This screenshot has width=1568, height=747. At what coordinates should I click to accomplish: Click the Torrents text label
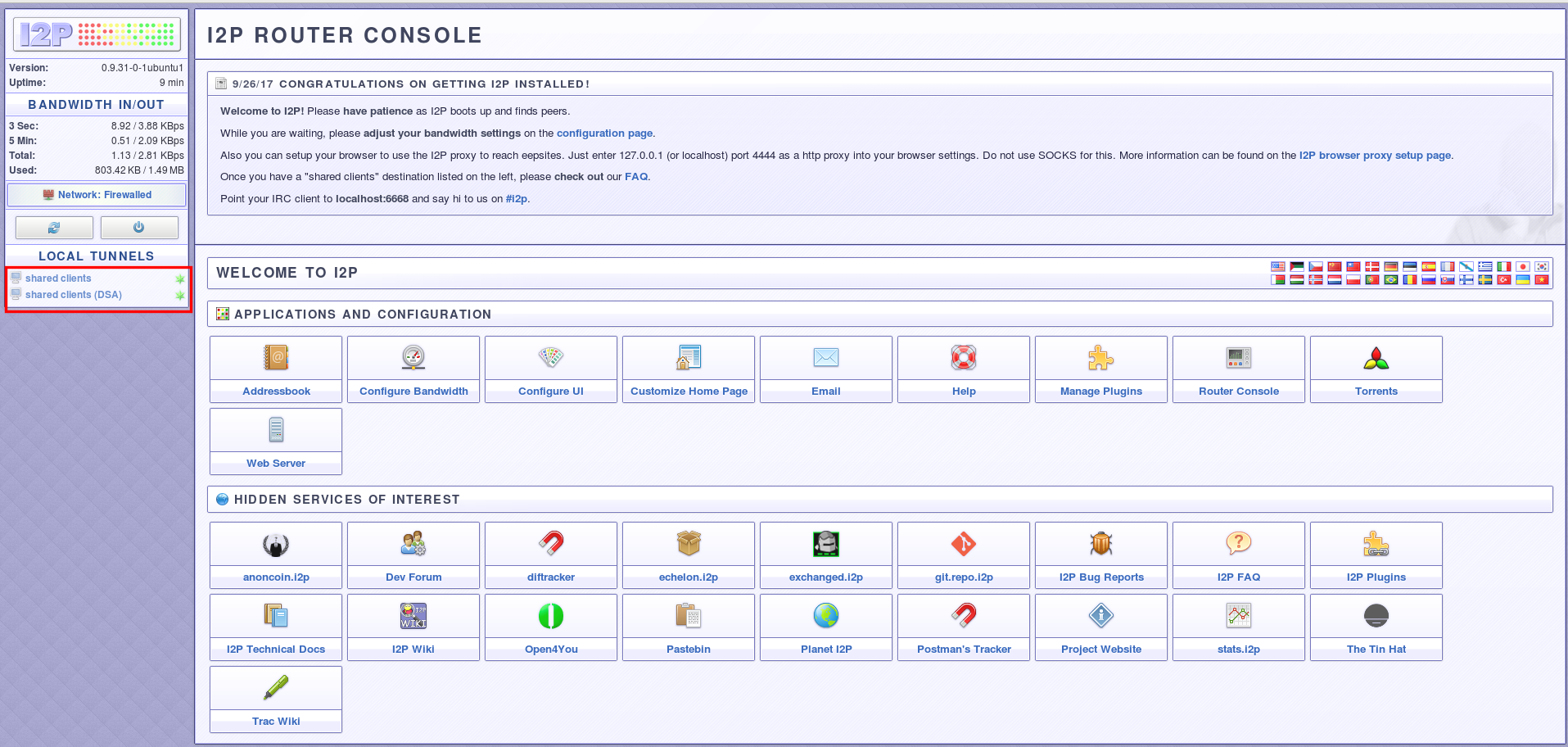[1376, 392]
